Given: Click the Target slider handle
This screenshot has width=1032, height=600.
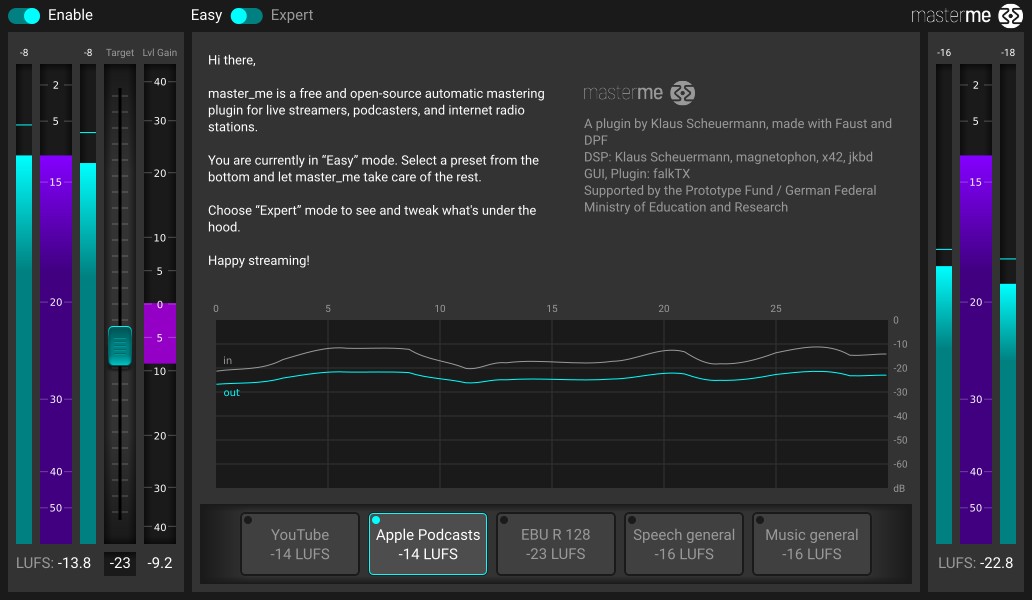Looking at the screenshot, I should pyautogui.click(x=120, y=345).
